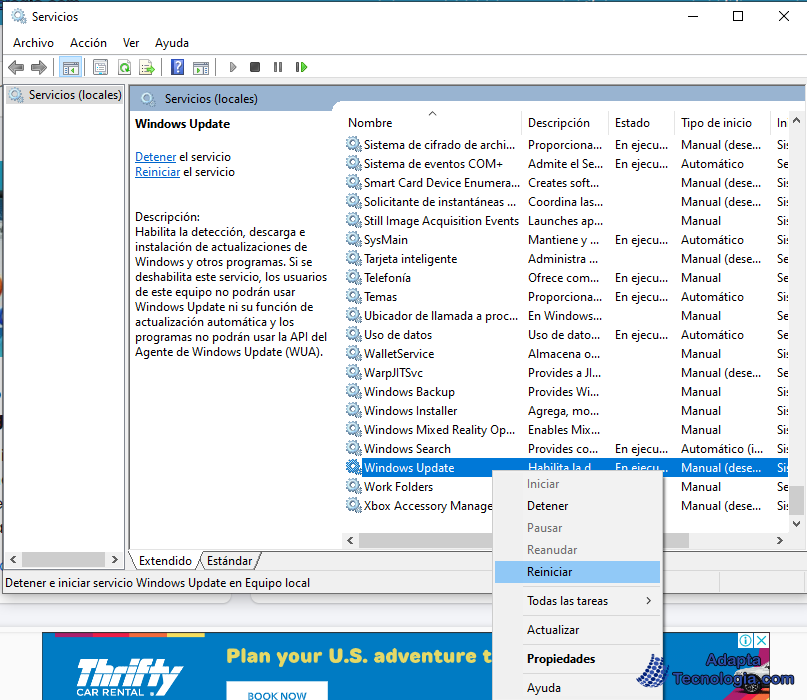
Task: Click the left pane horizontal scrollbar thumb
Action: point(63,559)
